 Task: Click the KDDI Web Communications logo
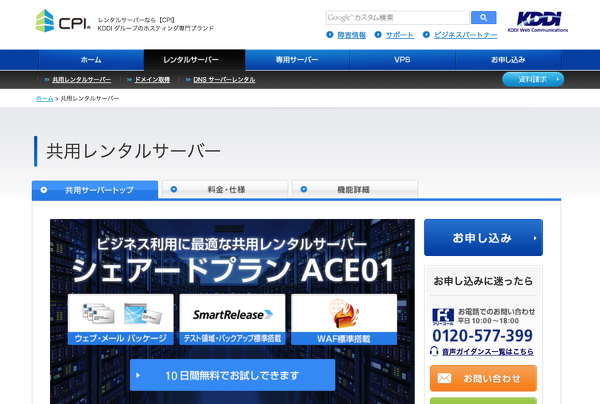tap(538, 21)
